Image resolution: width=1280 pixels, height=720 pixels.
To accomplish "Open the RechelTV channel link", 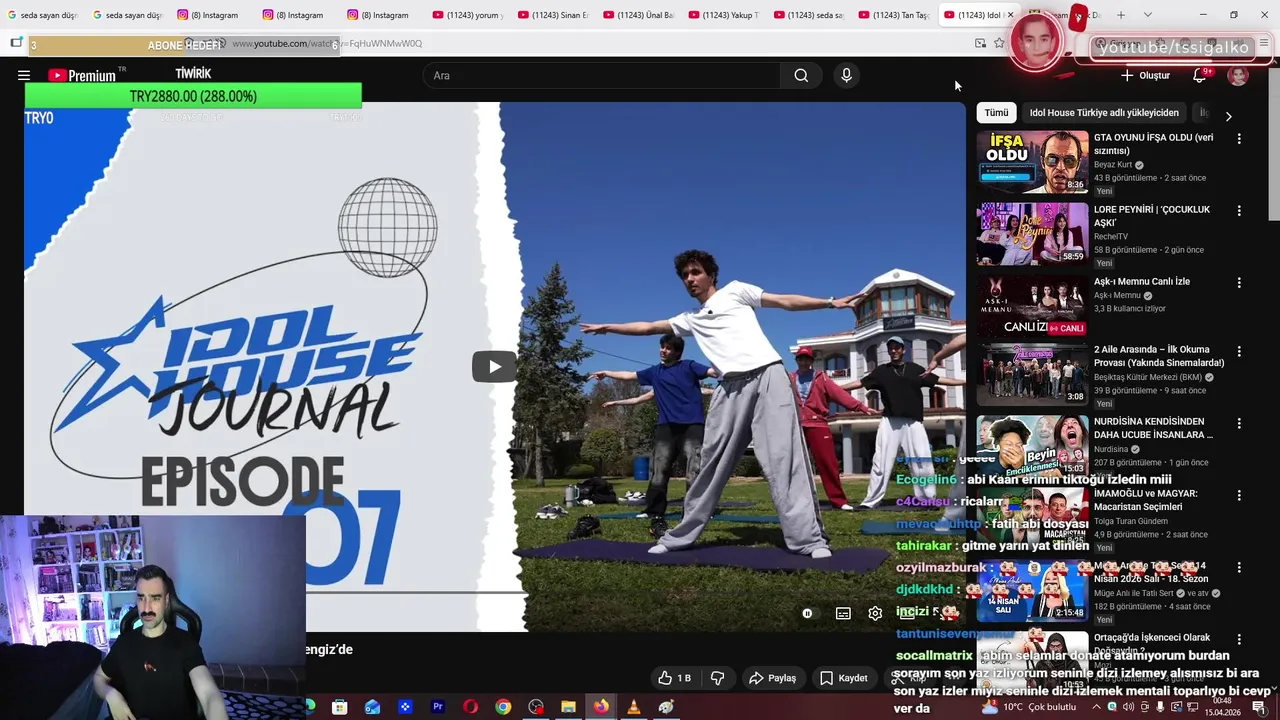I will 1111,237.
